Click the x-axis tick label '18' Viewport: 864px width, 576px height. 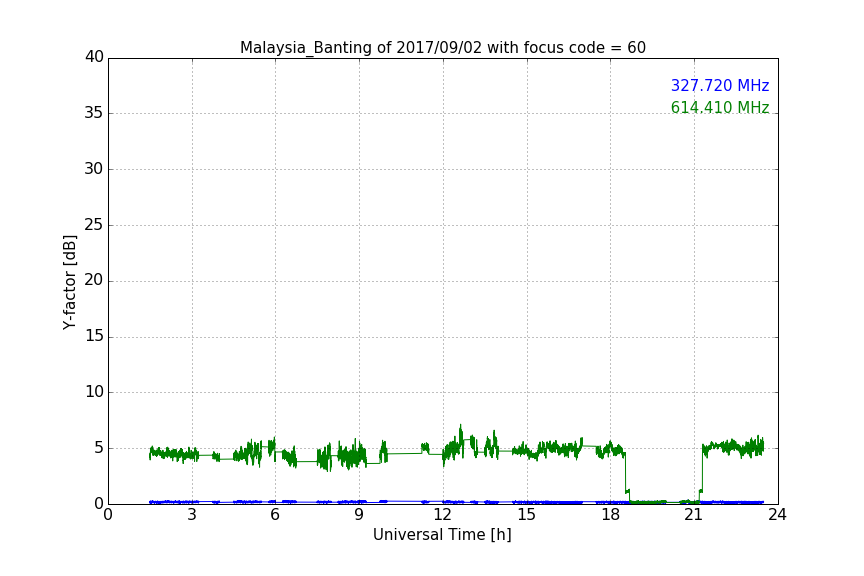[611, 515]
